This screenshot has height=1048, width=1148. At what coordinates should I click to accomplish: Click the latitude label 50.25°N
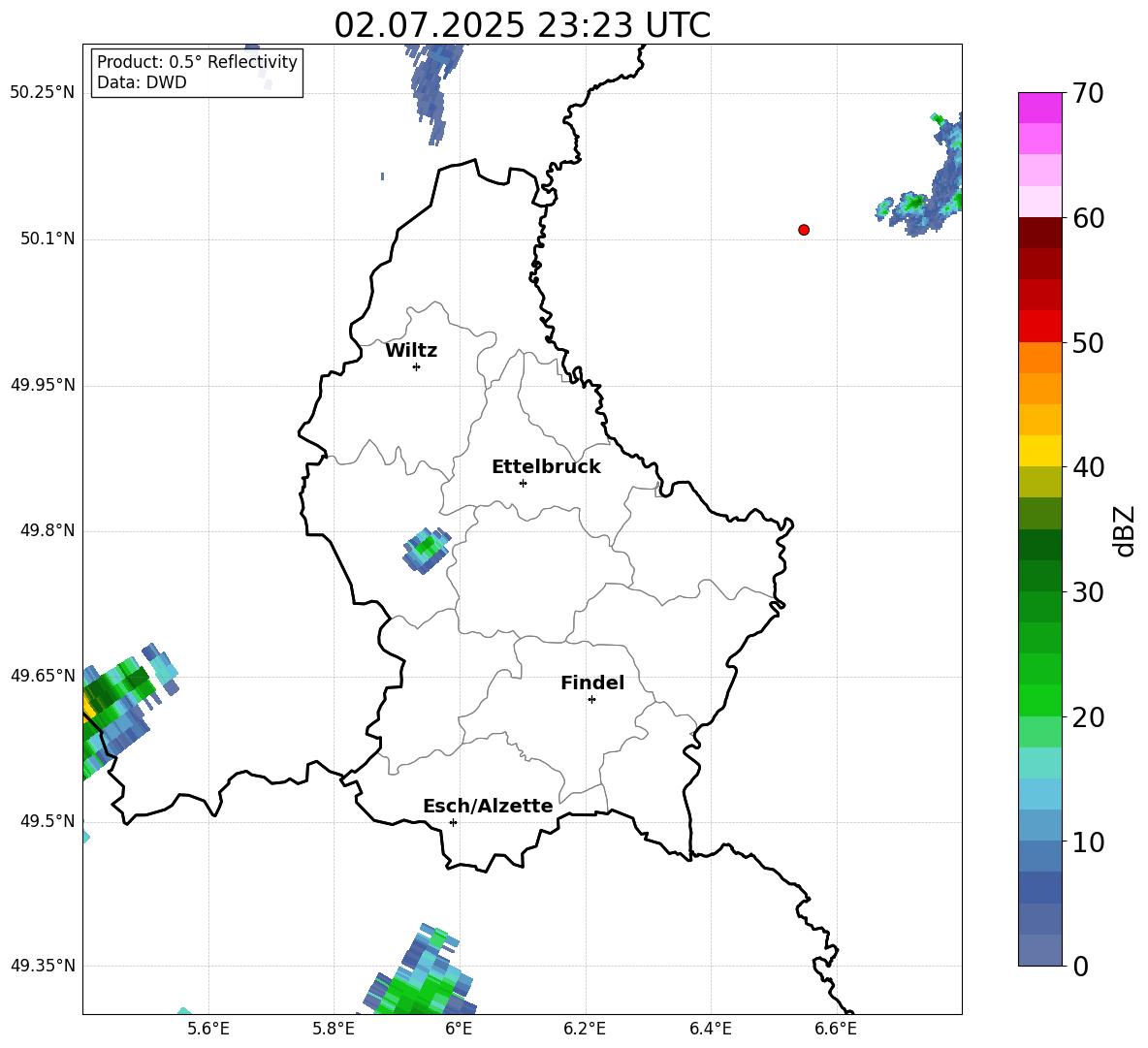point(42,93)
